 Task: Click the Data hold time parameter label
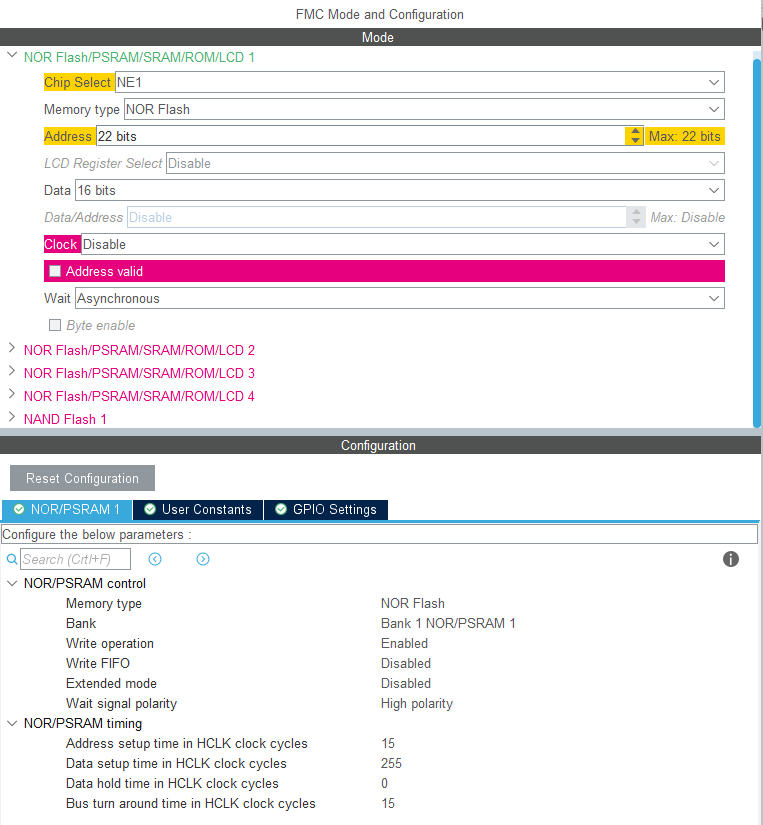172,783
